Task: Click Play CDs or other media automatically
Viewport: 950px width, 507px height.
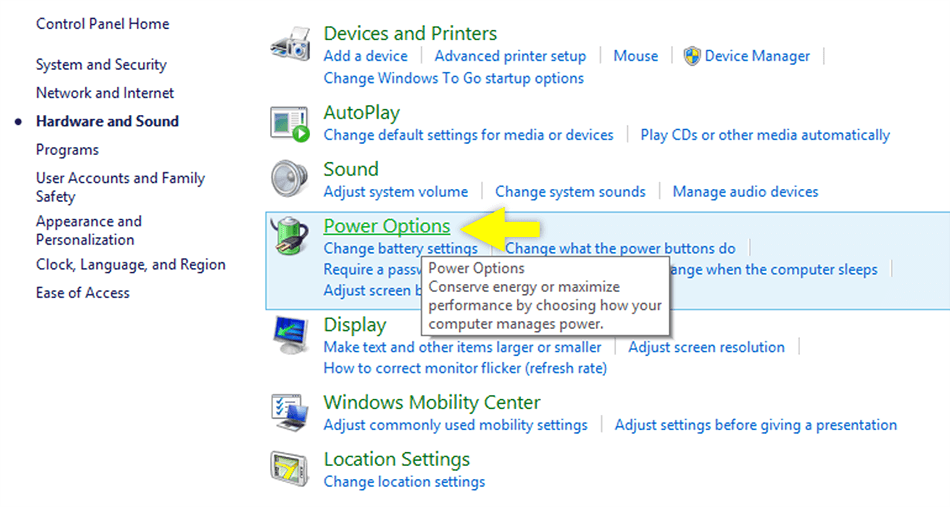Action: (765, 135)
